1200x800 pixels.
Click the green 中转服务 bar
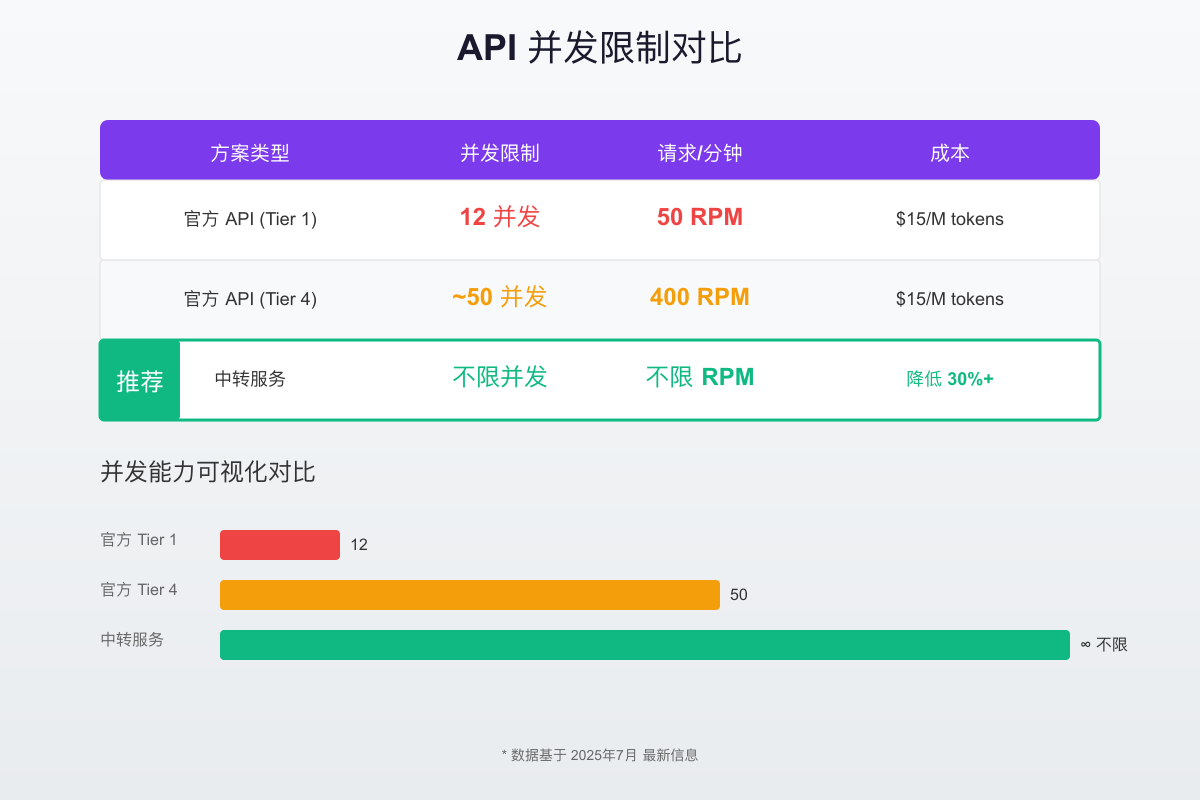coord(645,644)
